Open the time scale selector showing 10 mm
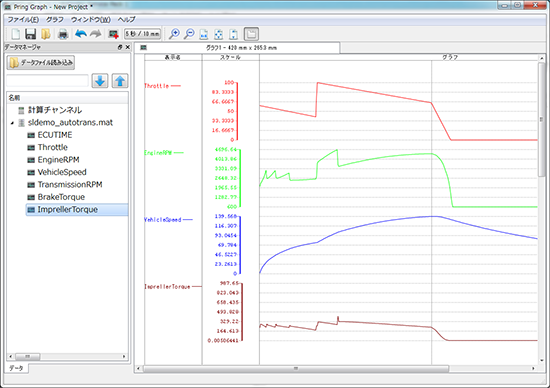550x388 pixels. [x=143, y=34]
